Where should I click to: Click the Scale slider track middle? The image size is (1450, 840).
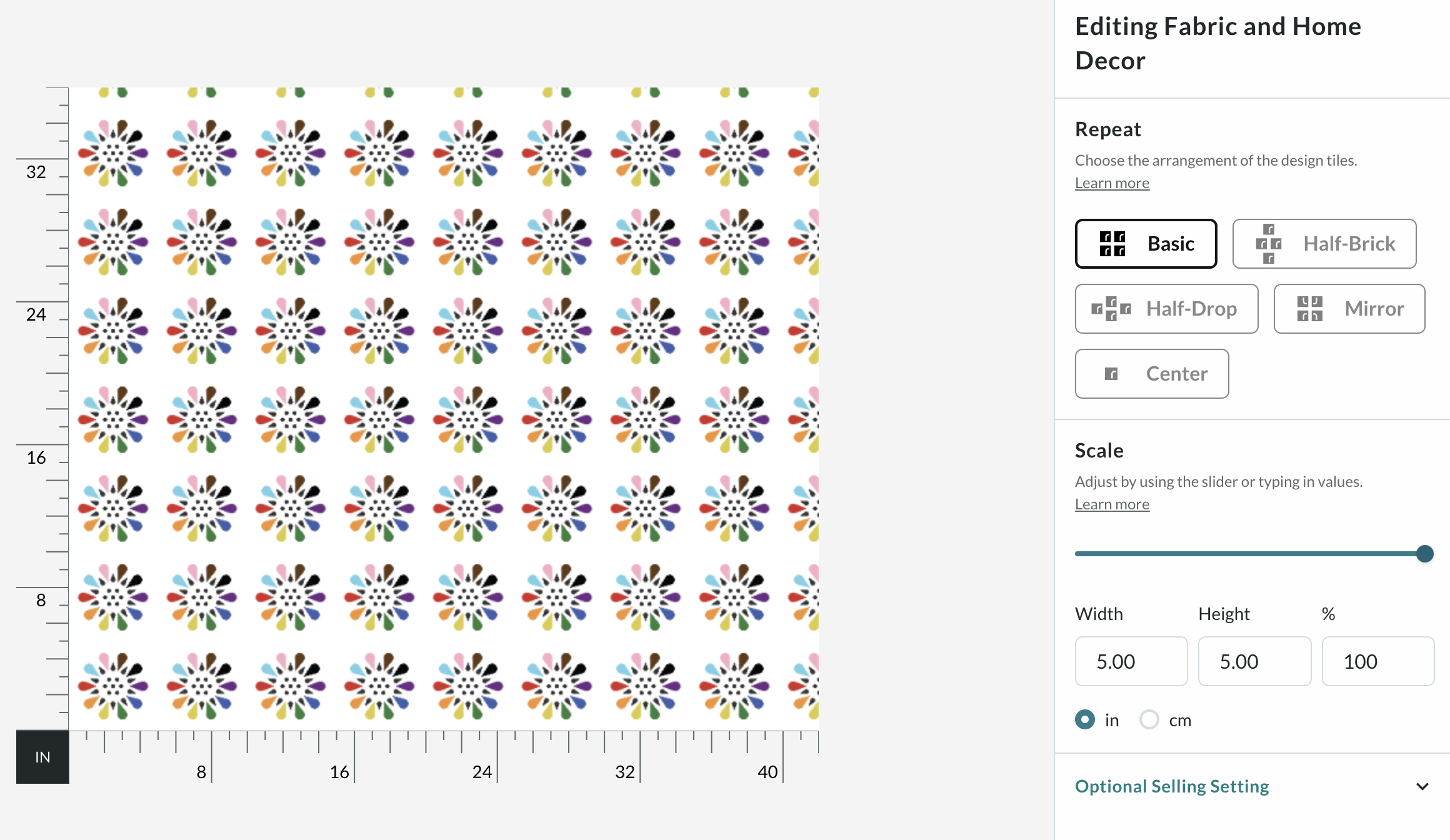(x=1250, y=554)
